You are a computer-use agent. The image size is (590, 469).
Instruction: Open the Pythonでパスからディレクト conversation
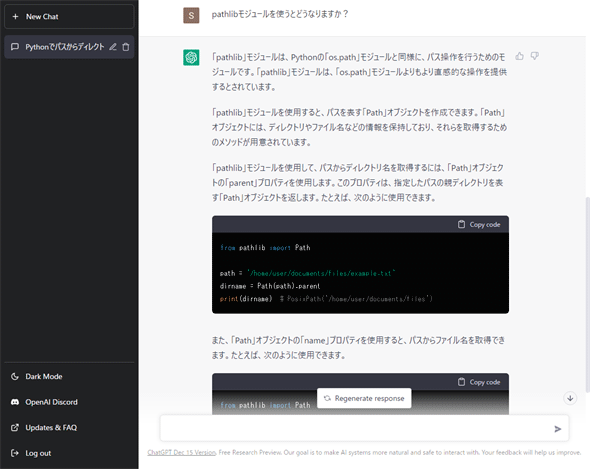tap(65, 47)
